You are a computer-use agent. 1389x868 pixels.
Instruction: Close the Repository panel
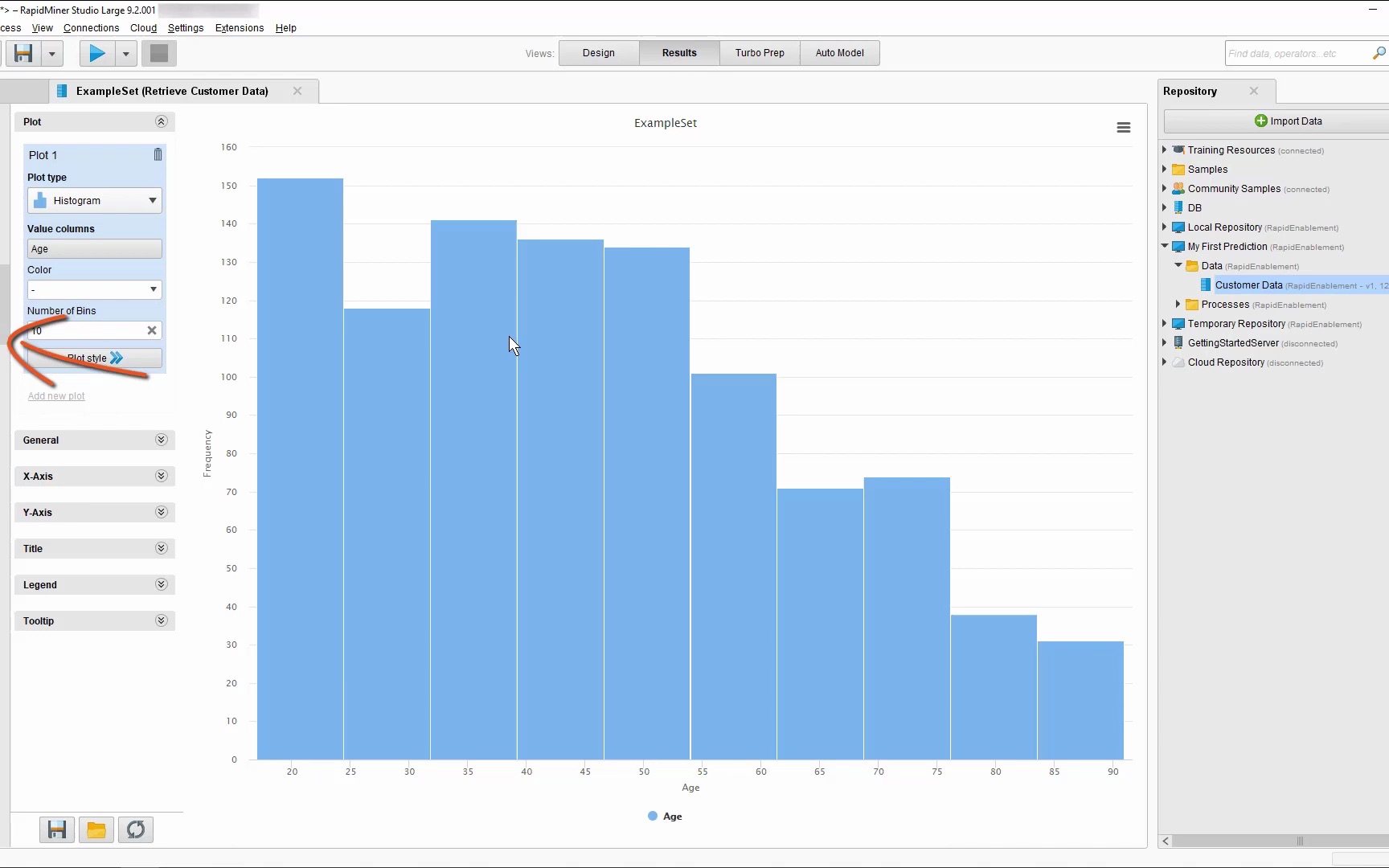(1254, 91)
